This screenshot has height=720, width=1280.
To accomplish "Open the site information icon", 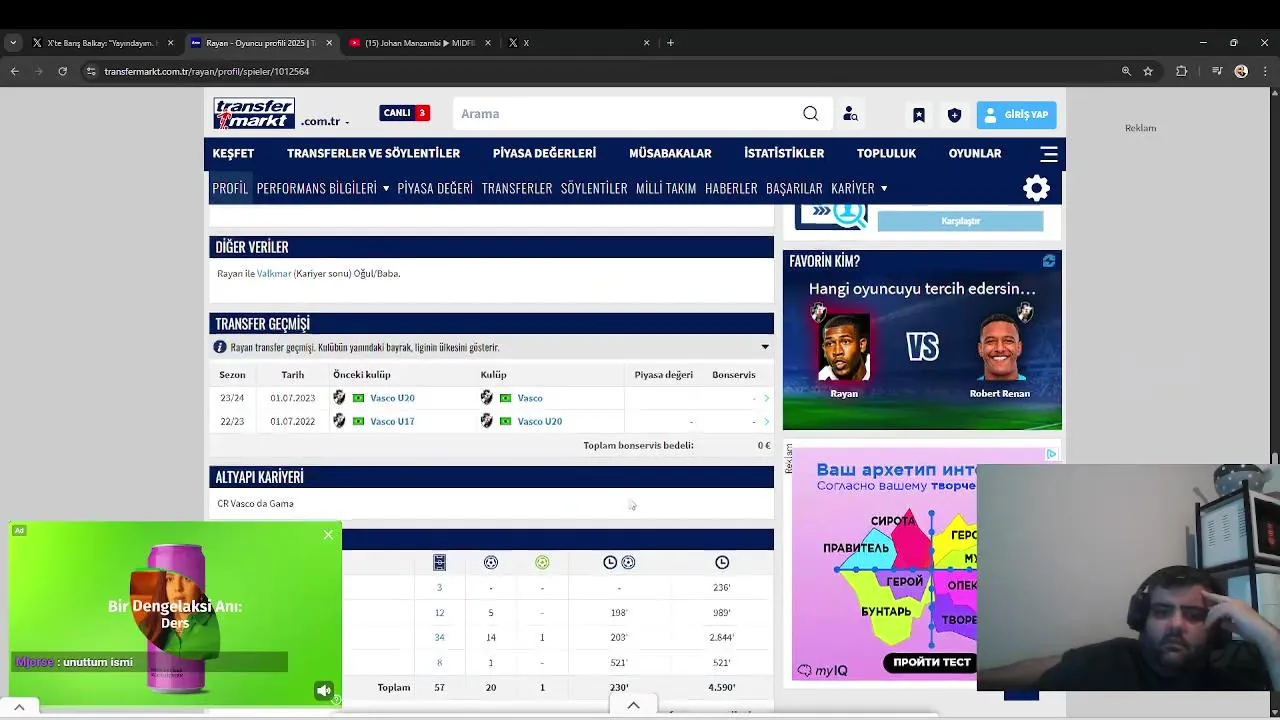I will pos(91,71).
